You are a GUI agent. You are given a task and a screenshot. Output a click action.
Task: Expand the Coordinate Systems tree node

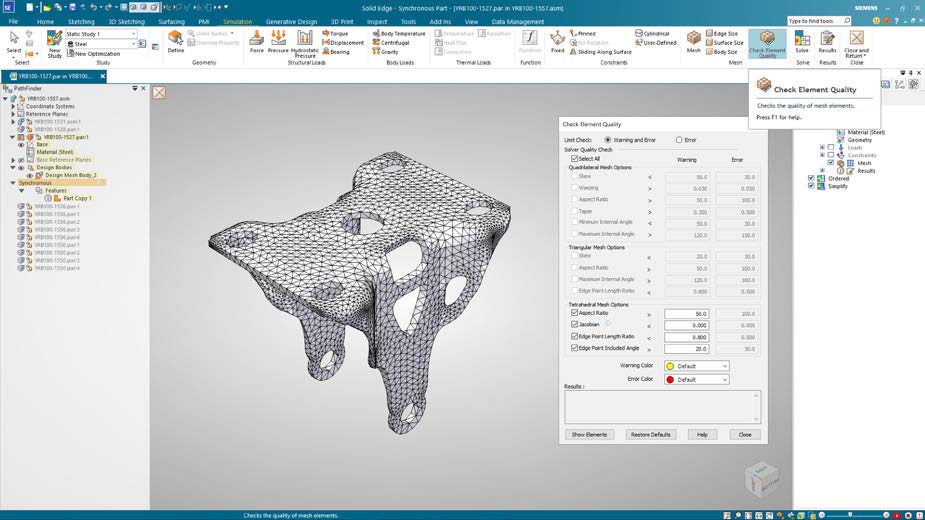[13, 106]
